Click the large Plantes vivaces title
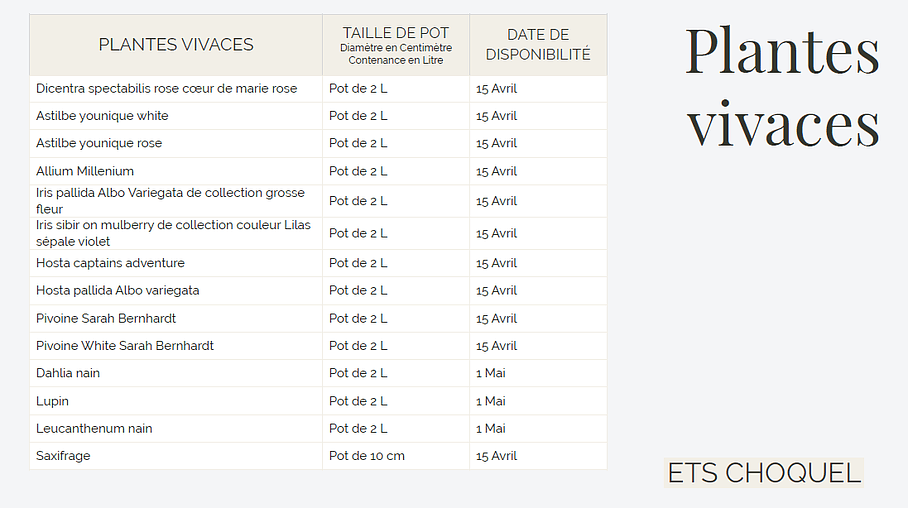The height and width of the screenshot is (508, 908). click(x=782, y=88)
